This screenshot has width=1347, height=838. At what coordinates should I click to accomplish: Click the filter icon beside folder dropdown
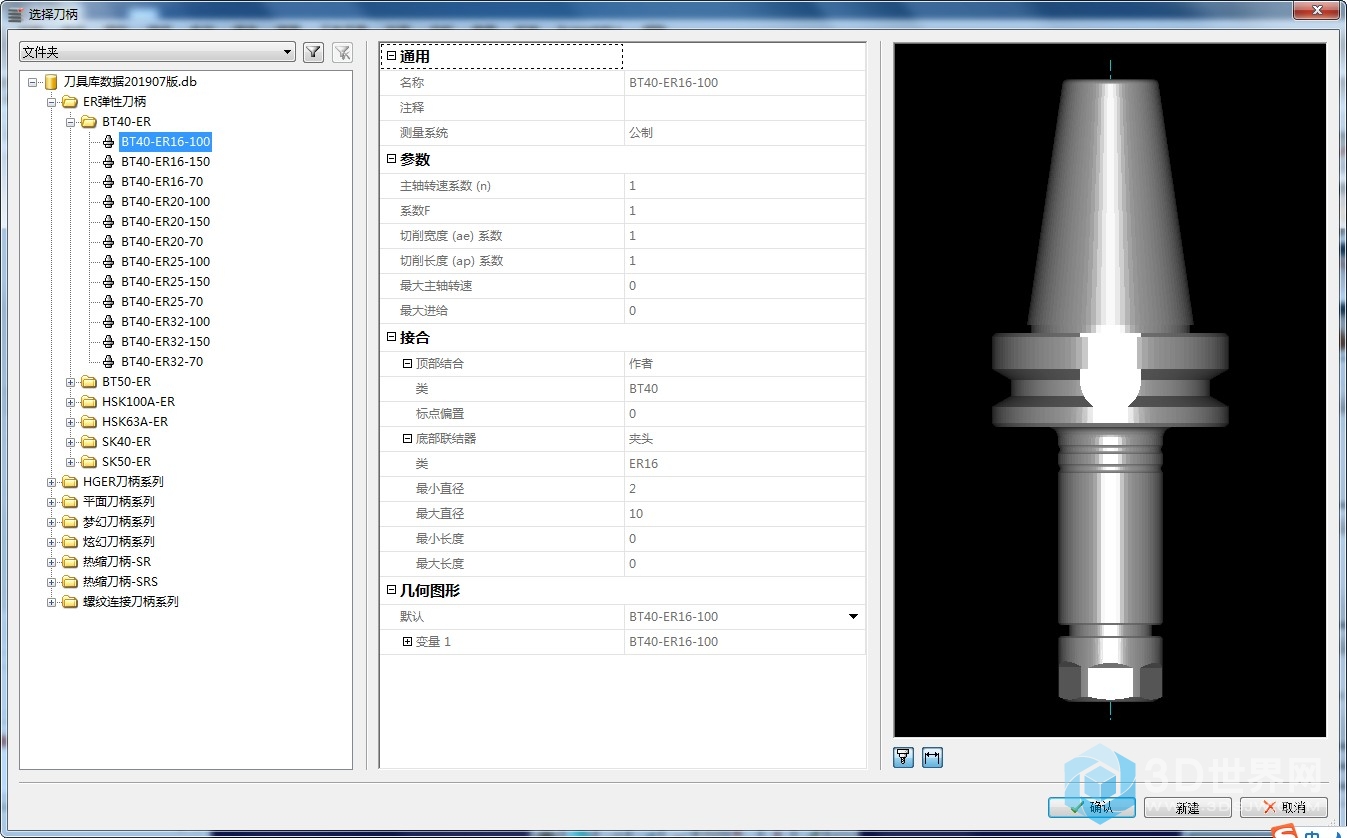[314, 52]
